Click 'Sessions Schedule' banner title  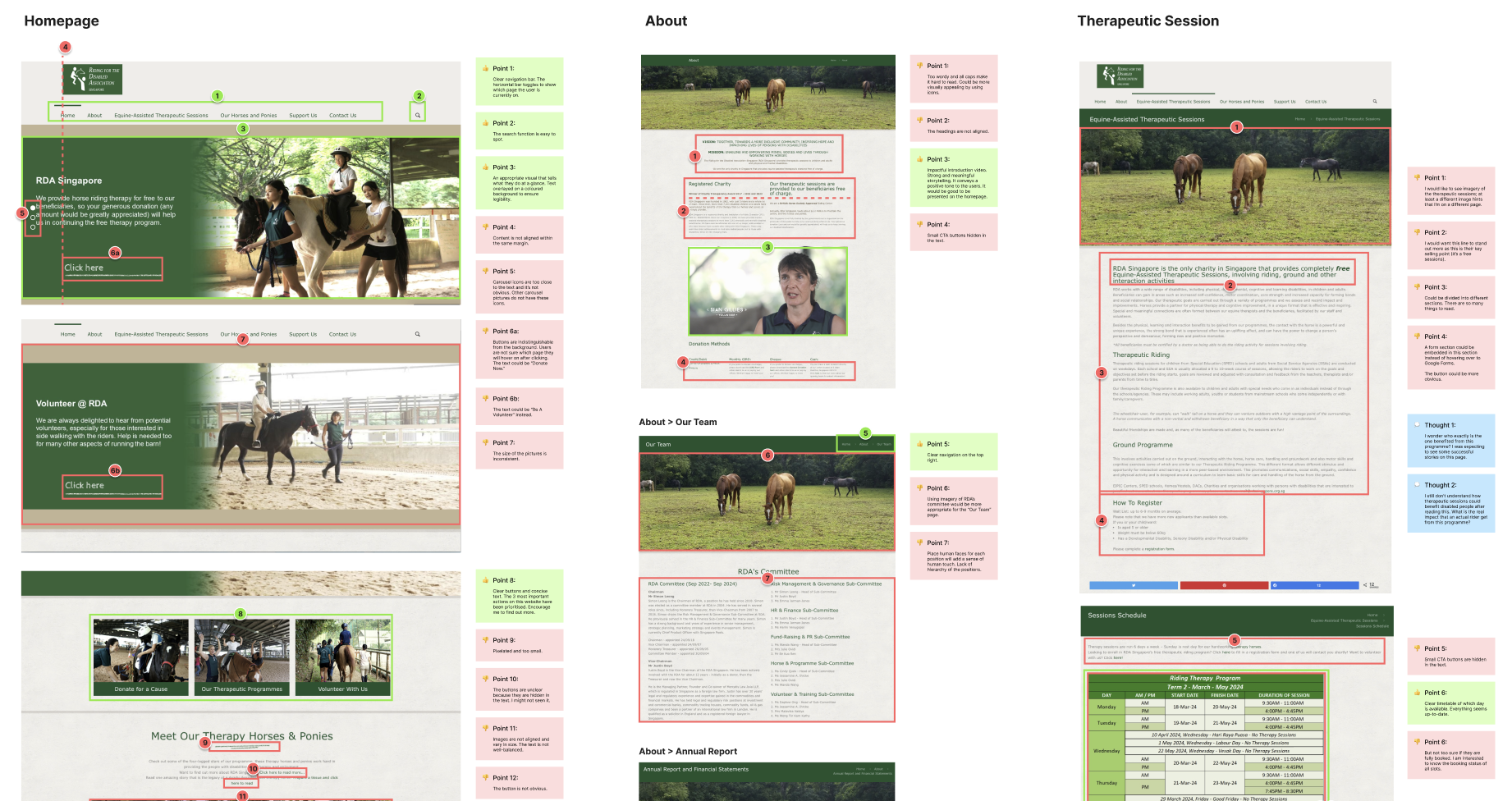click(x=1116, y=616)
